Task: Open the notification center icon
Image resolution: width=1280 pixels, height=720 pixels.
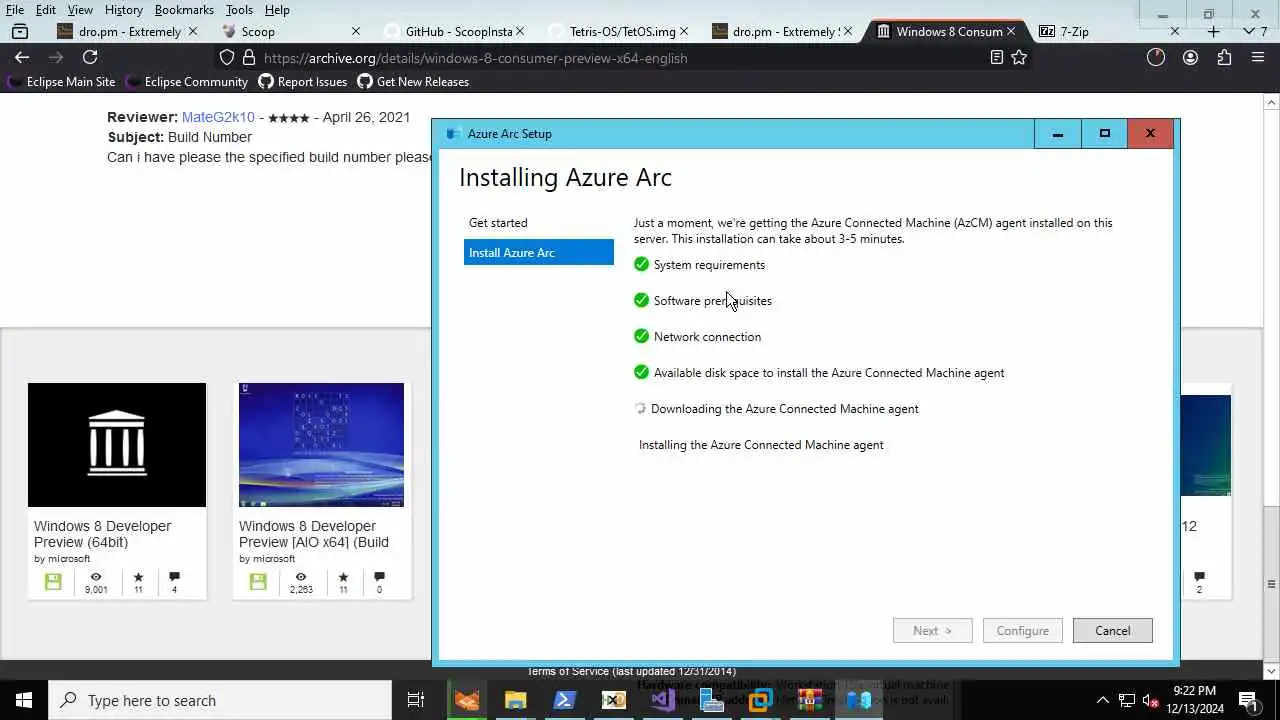Action: coord(1248,700)
